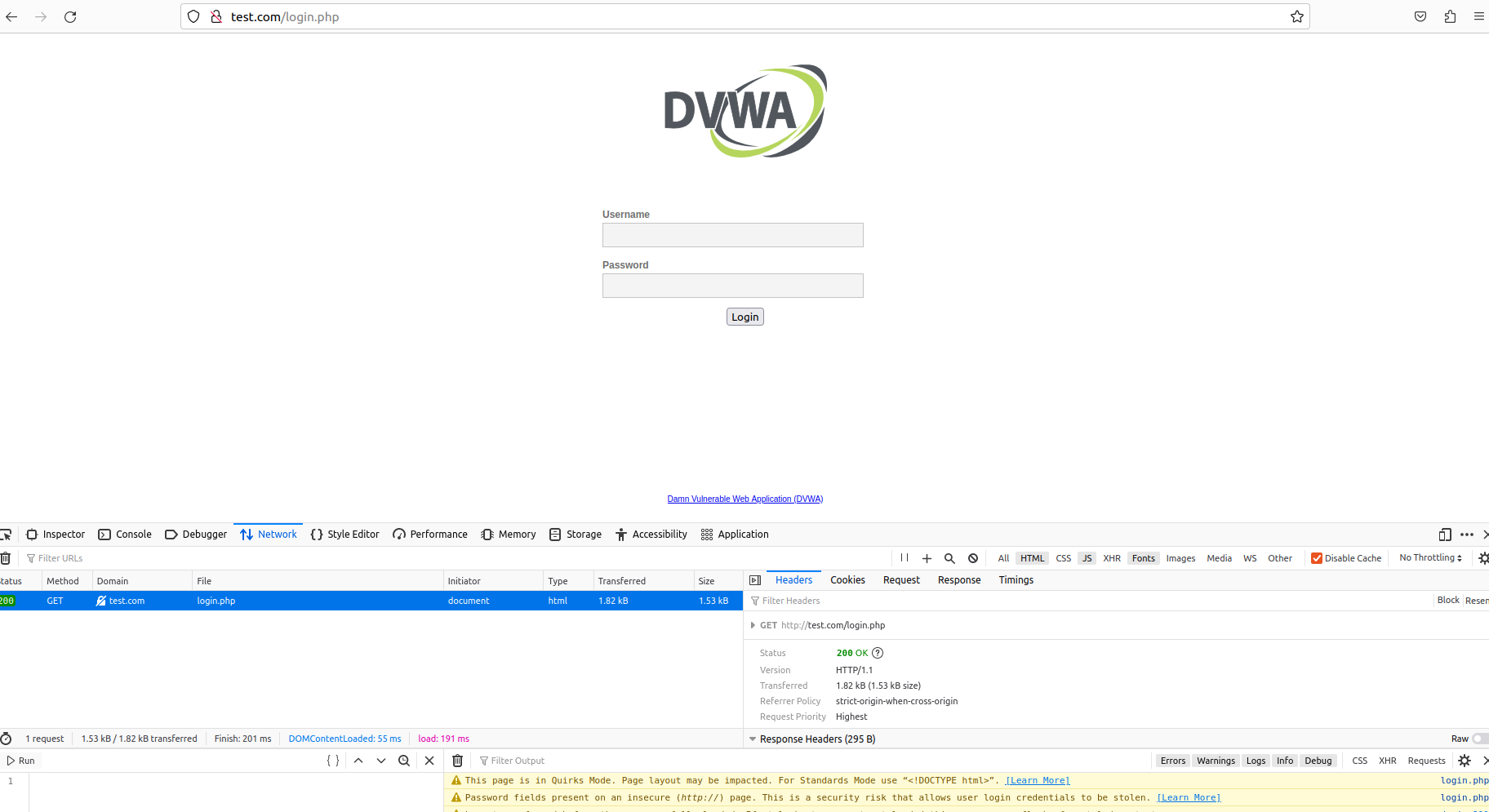The image size is (1489, 812).
Task: Click Run in the console editor
Action: point(21,761)
